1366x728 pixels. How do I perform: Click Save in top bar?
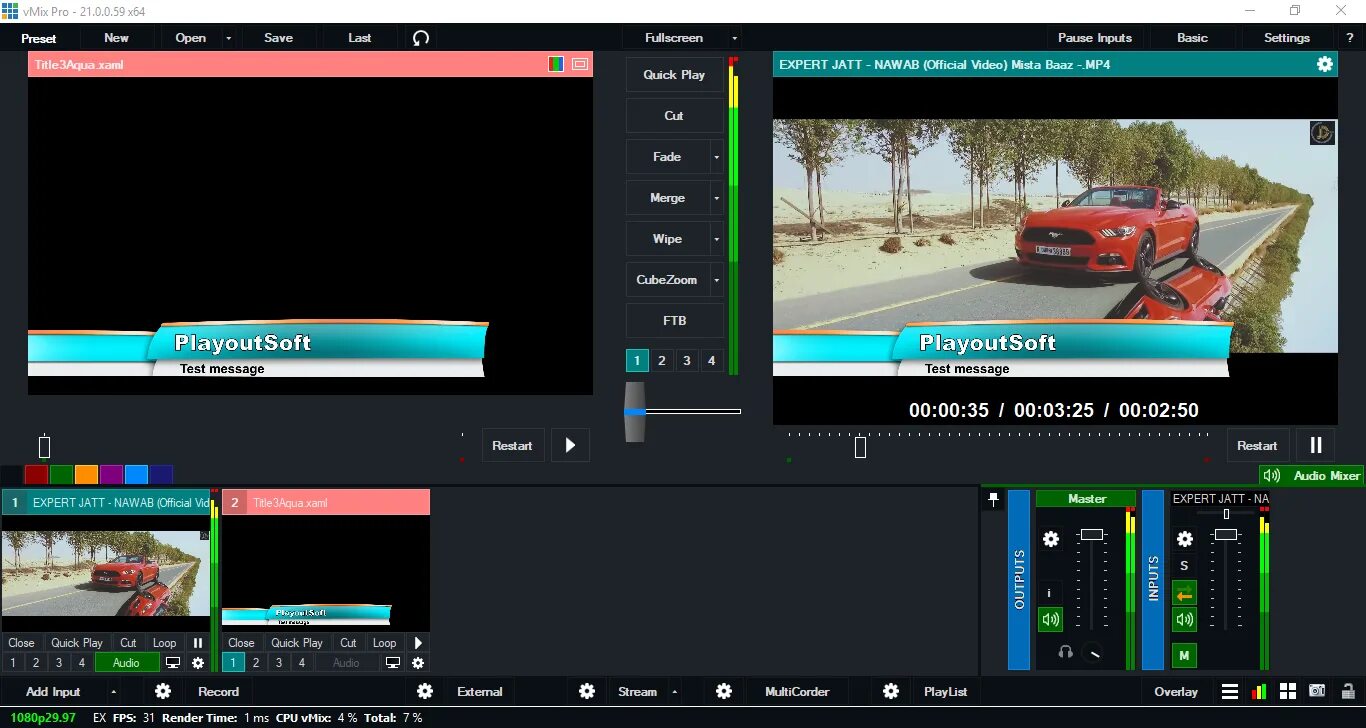point(278,38)
